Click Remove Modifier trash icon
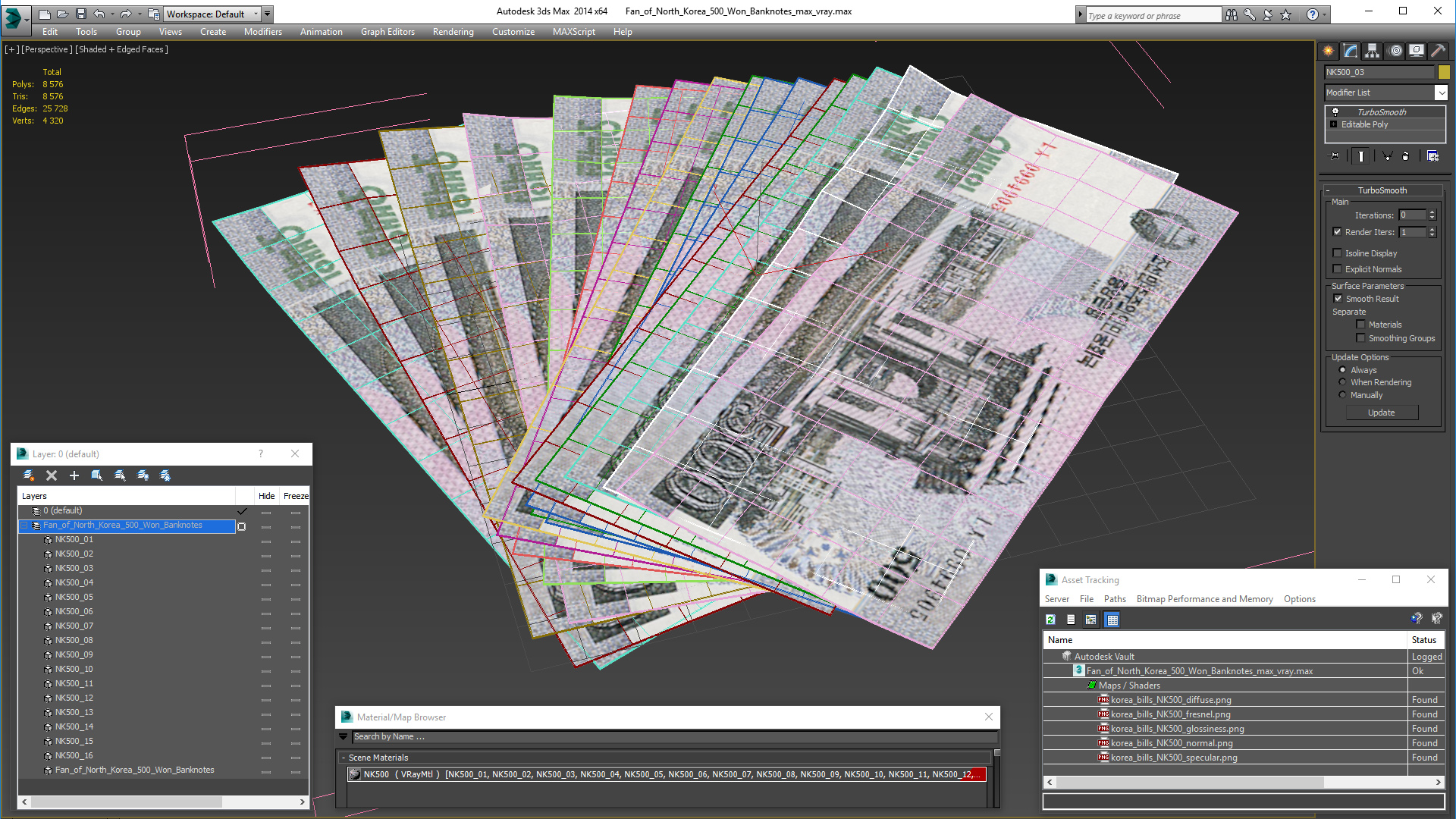Viewport: 1456px width, 819px height. [x=1406, y=156]
